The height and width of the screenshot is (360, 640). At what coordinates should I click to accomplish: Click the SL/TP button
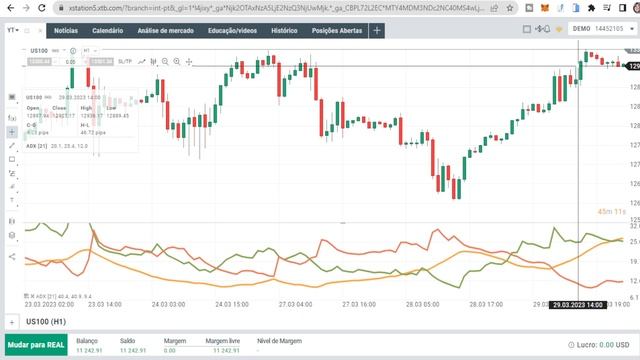tap(125, 62)
